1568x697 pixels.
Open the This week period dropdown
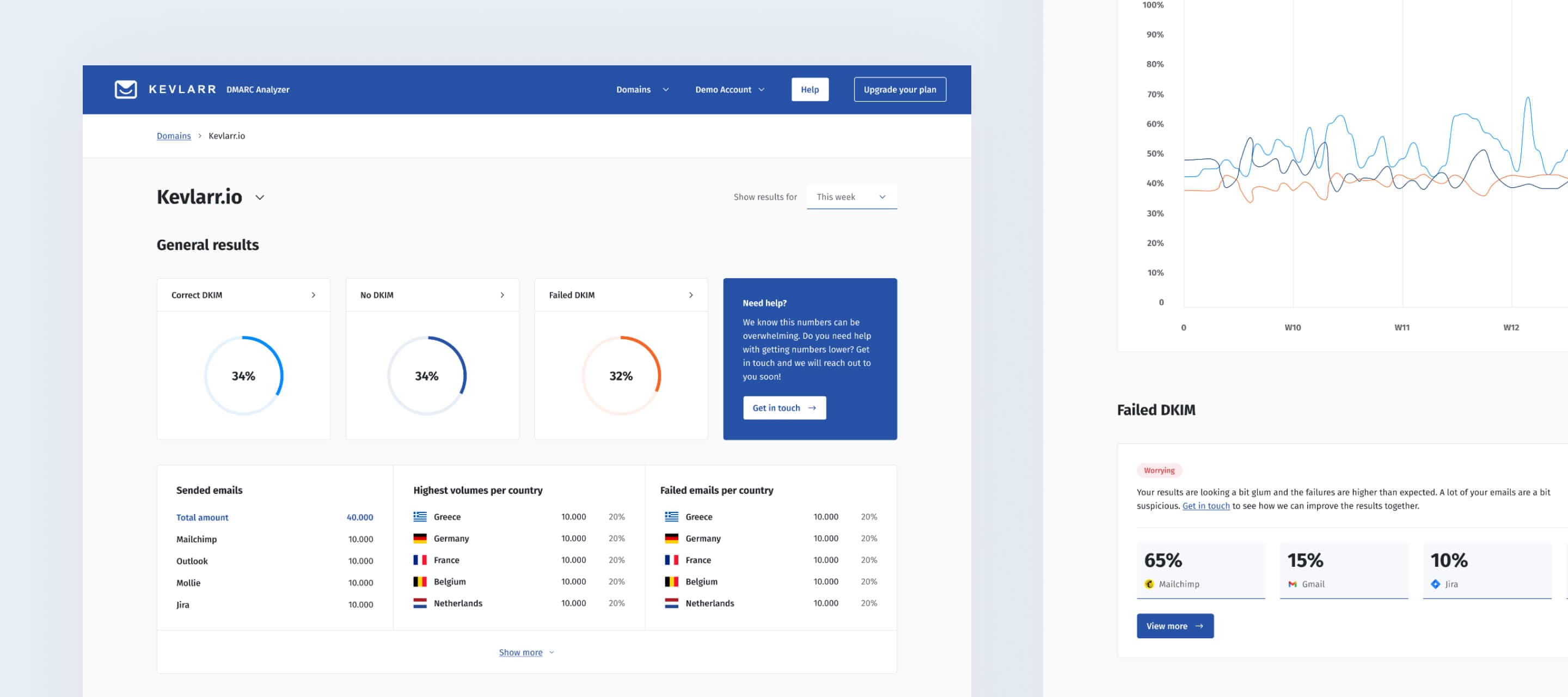tap(852, 197)
